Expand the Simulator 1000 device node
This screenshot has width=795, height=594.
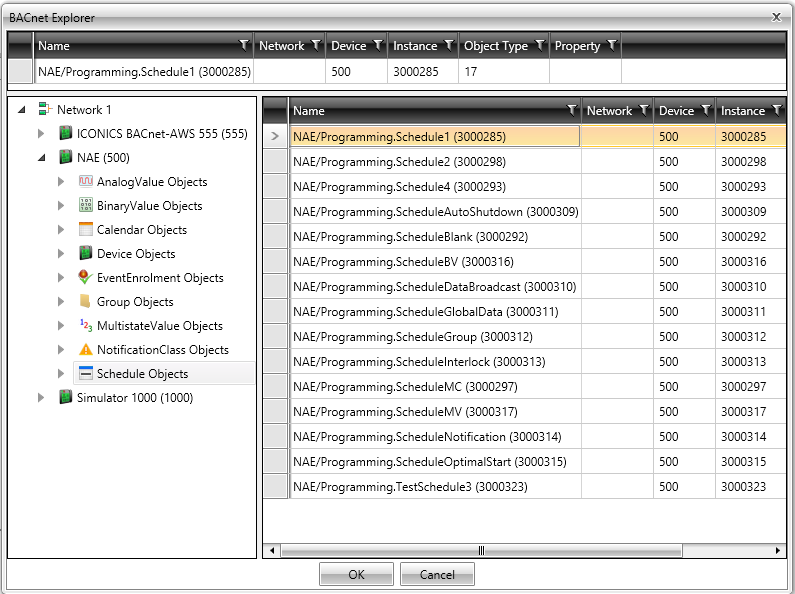pos(41,398)
